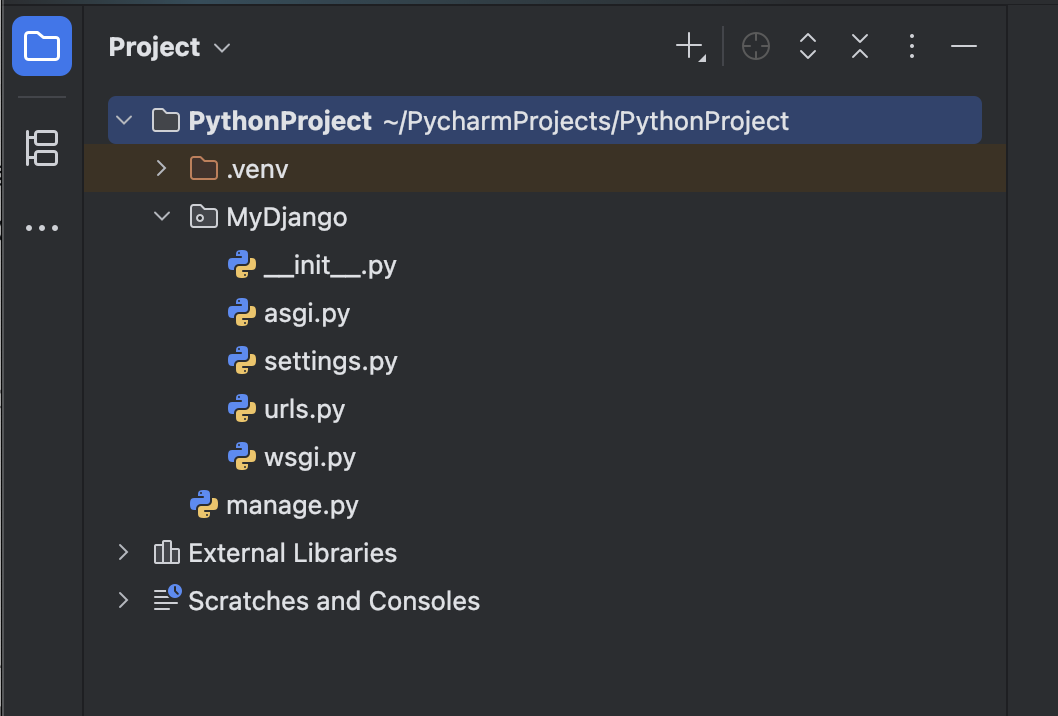The height and width of the screenshot is (716, 1058).
Task: Select manage.py in the project tree
Action: coord(292,505)
